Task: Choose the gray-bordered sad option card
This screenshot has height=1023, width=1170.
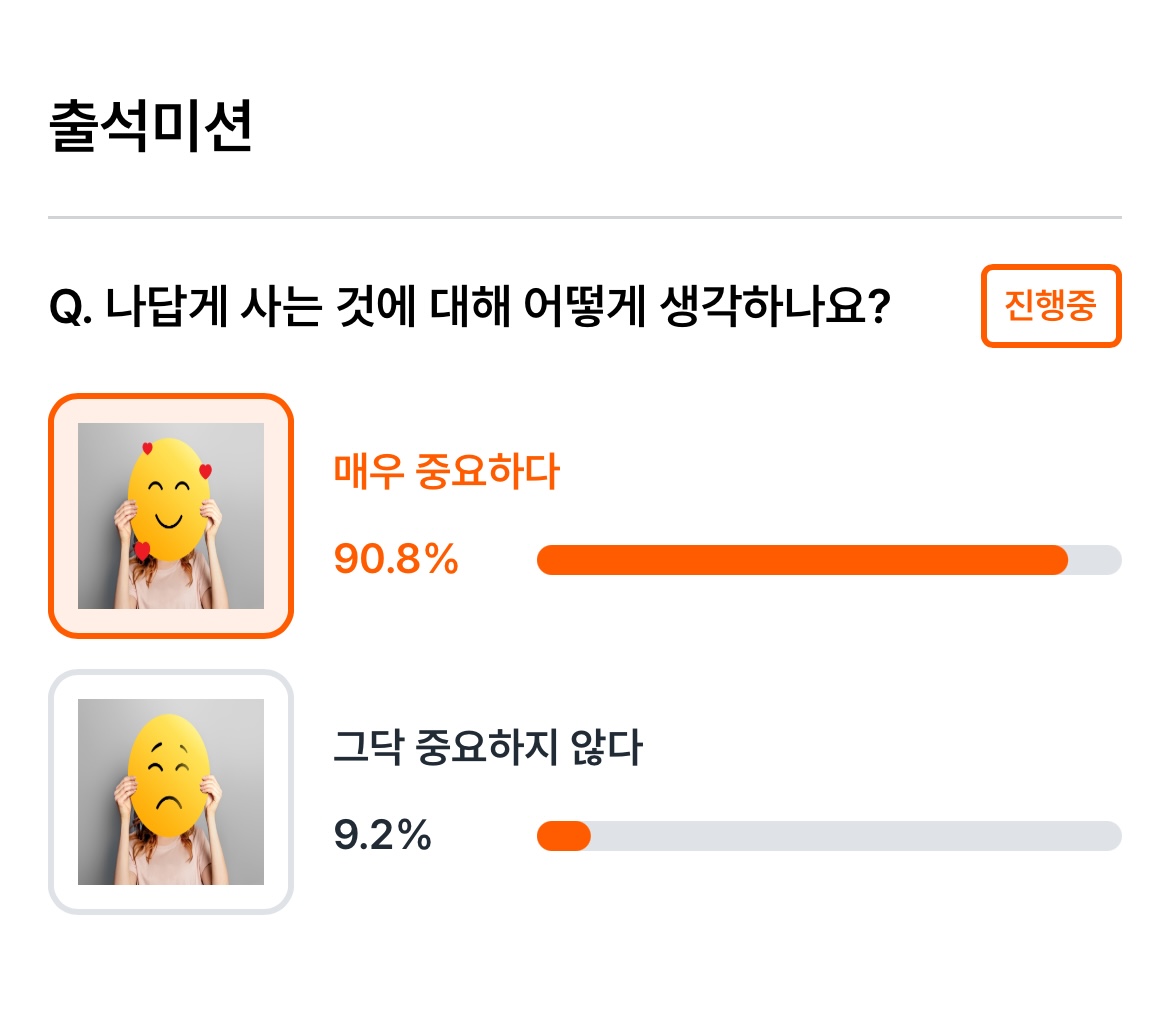Action: [x=171, y=792]
